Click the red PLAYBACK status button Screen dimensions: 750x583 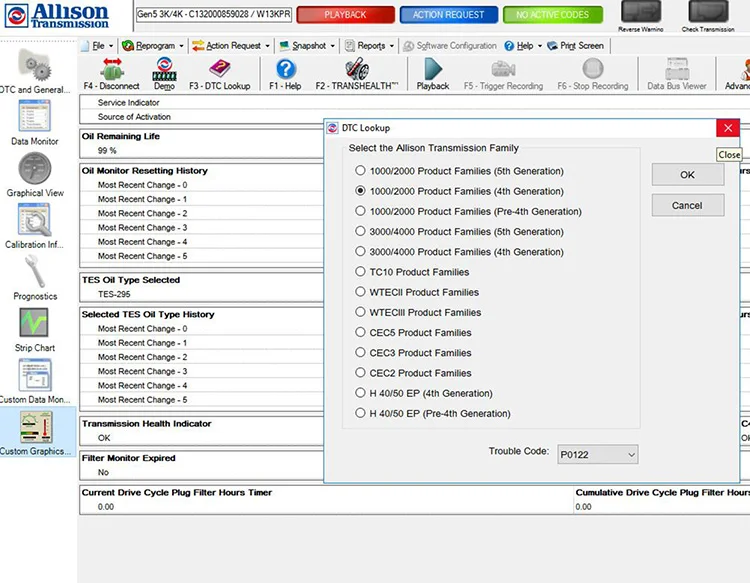pos(345,15)
